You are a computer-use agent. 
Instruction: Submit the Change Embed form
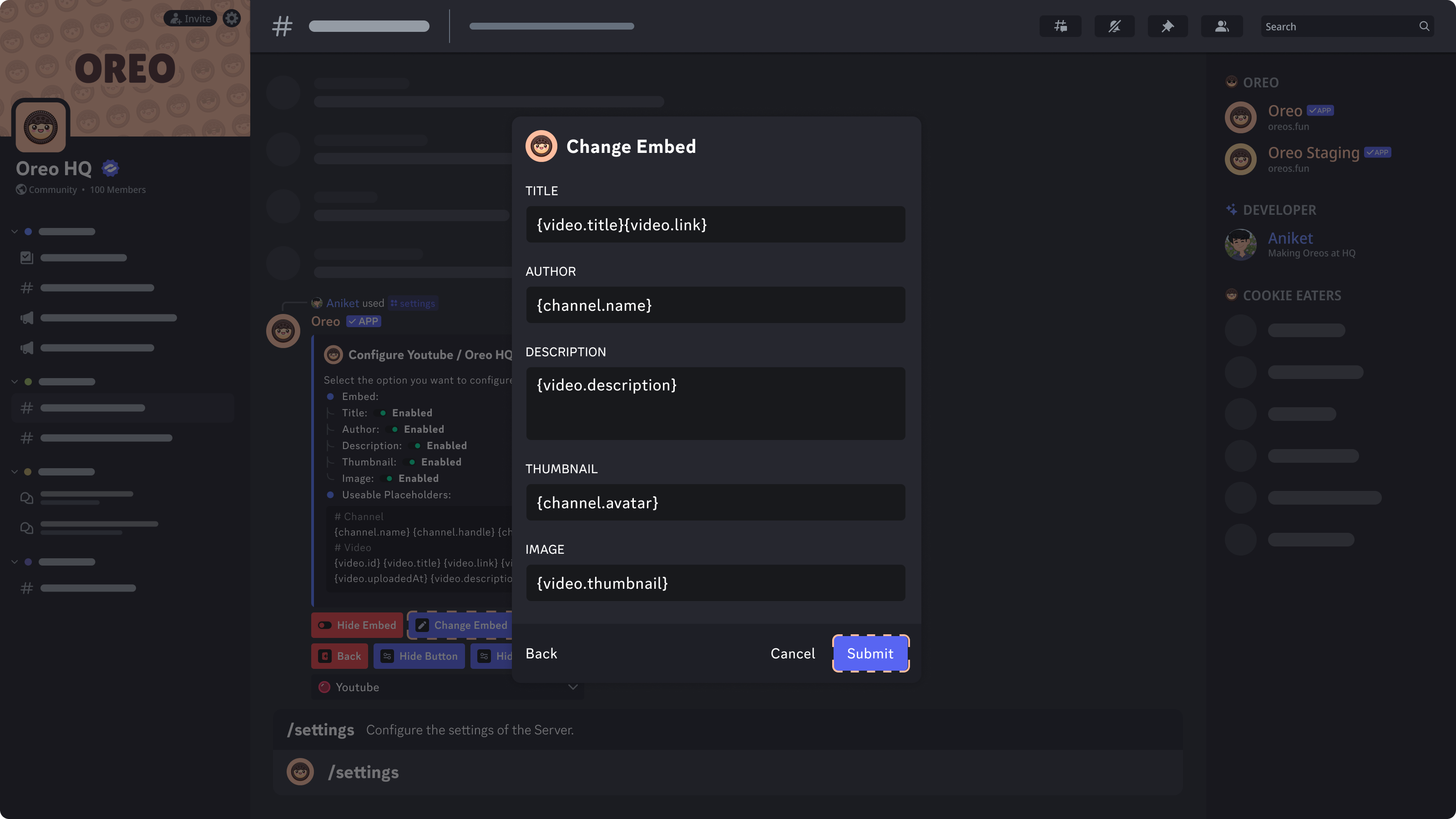point(870,653)
